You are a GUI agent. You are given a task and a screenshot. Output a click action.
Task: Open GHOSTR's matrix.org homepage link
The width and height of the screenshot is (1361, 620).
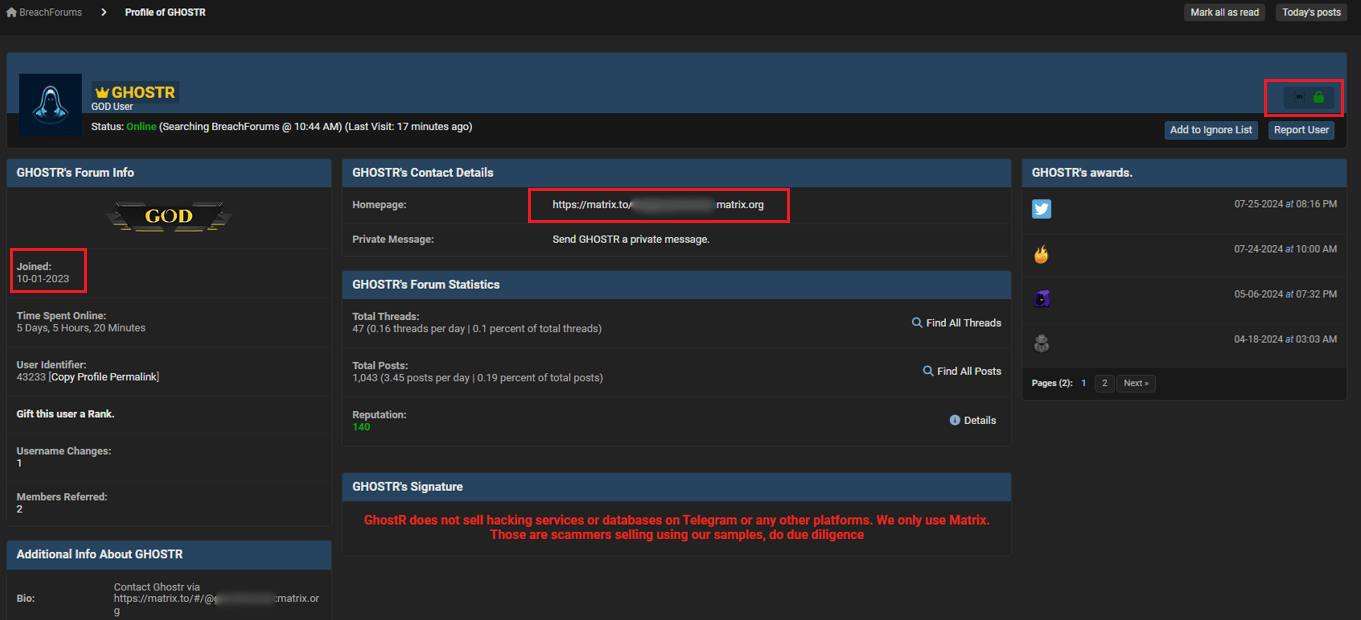click(x=658, y=204)
